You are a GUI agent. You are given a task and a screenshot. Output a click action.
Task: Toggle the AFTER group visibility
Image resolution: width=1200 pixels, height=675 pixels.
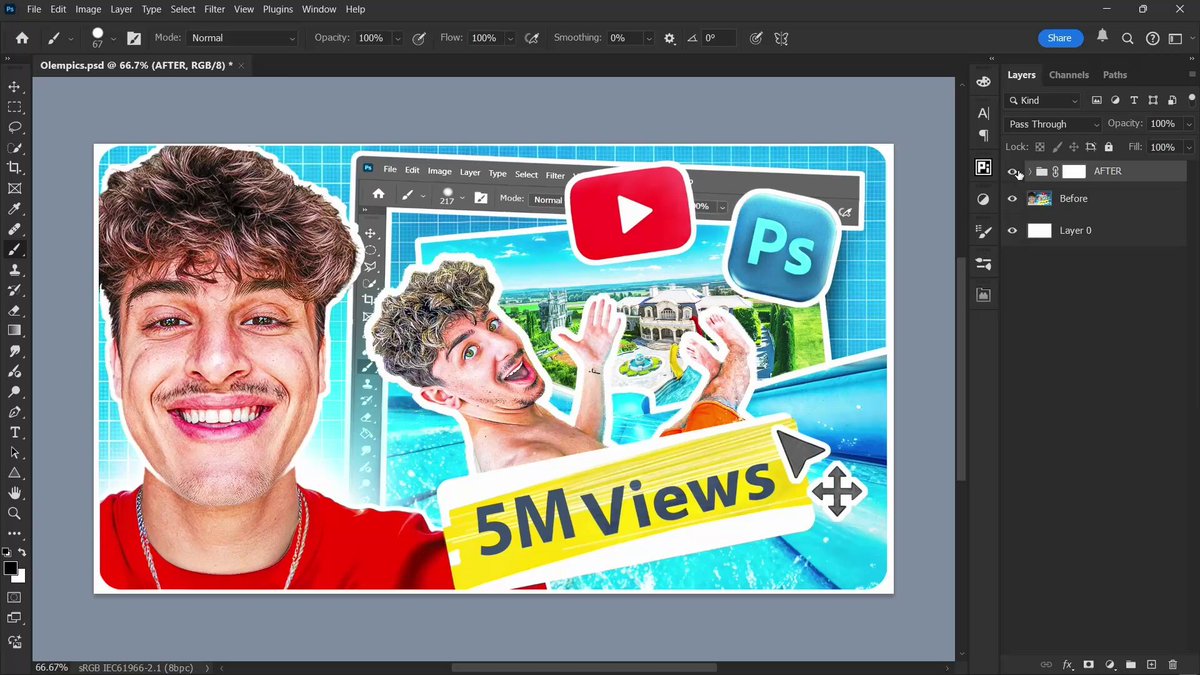pyautogui.click(x=1012, y=172)
